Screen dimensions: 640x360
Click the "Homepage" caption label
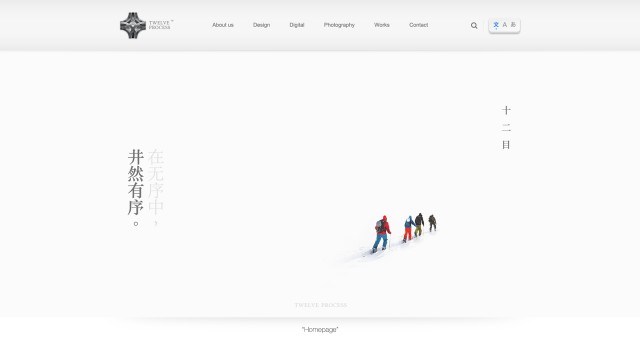click(x=320, y=329)
